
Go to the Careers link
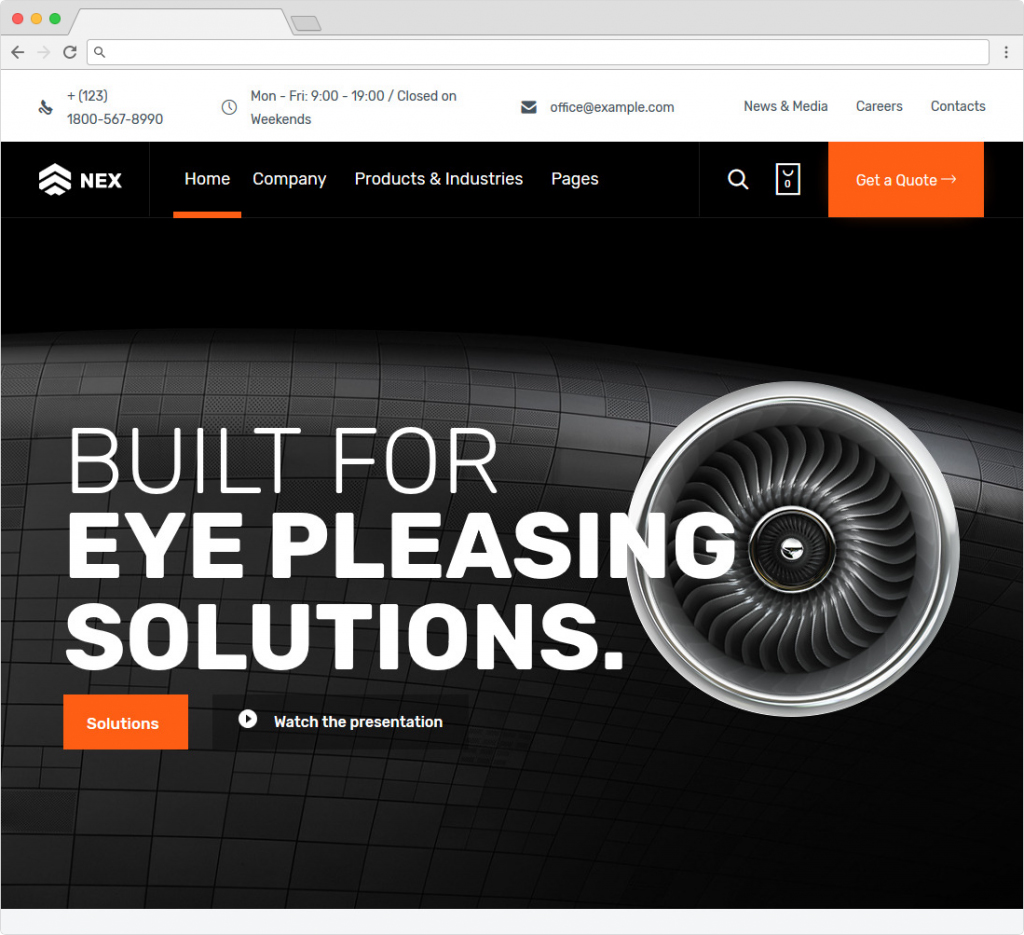point(879,106)
